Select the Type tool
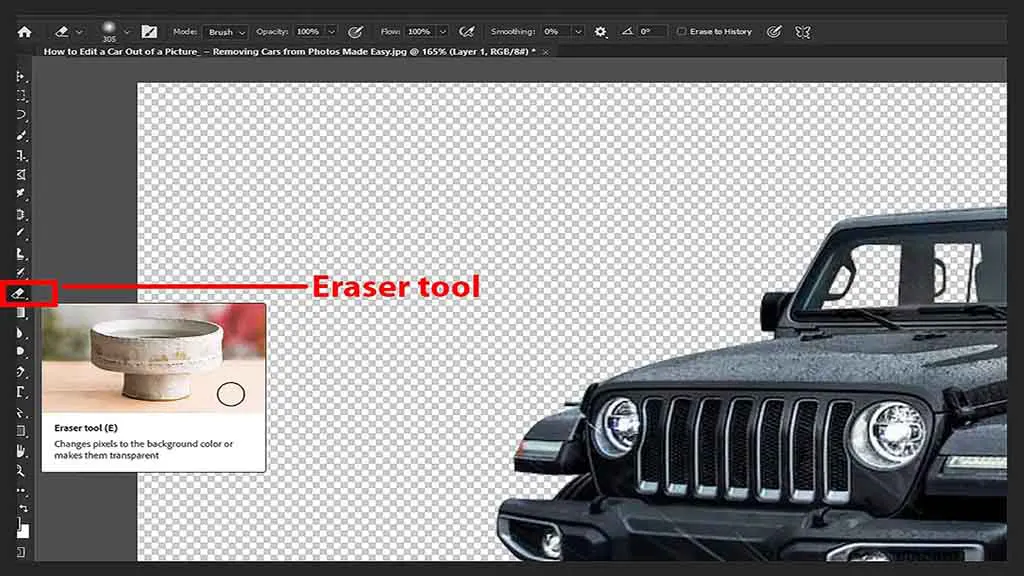This screenshot has width=1024, height=576. tap(21, 392)
